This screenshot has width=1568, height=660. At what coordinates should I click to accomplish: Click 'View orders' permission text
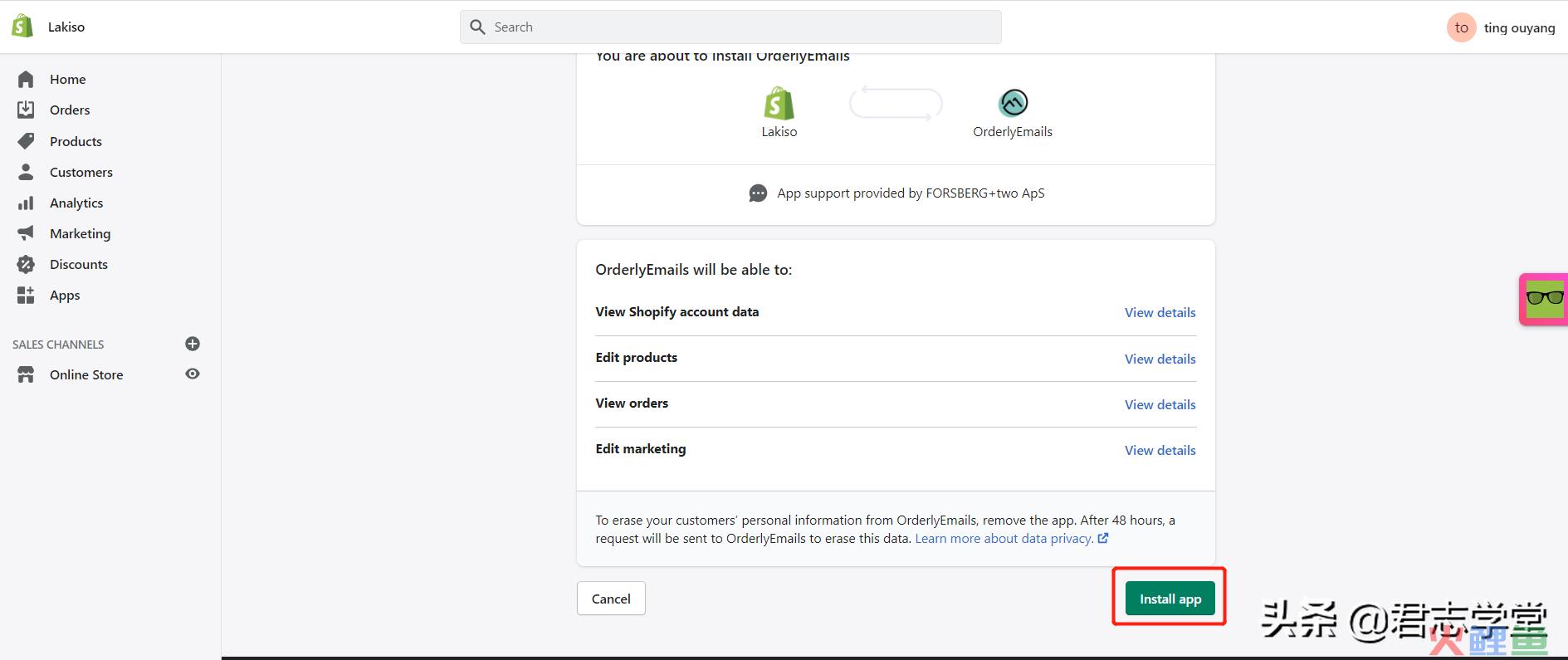632,403
